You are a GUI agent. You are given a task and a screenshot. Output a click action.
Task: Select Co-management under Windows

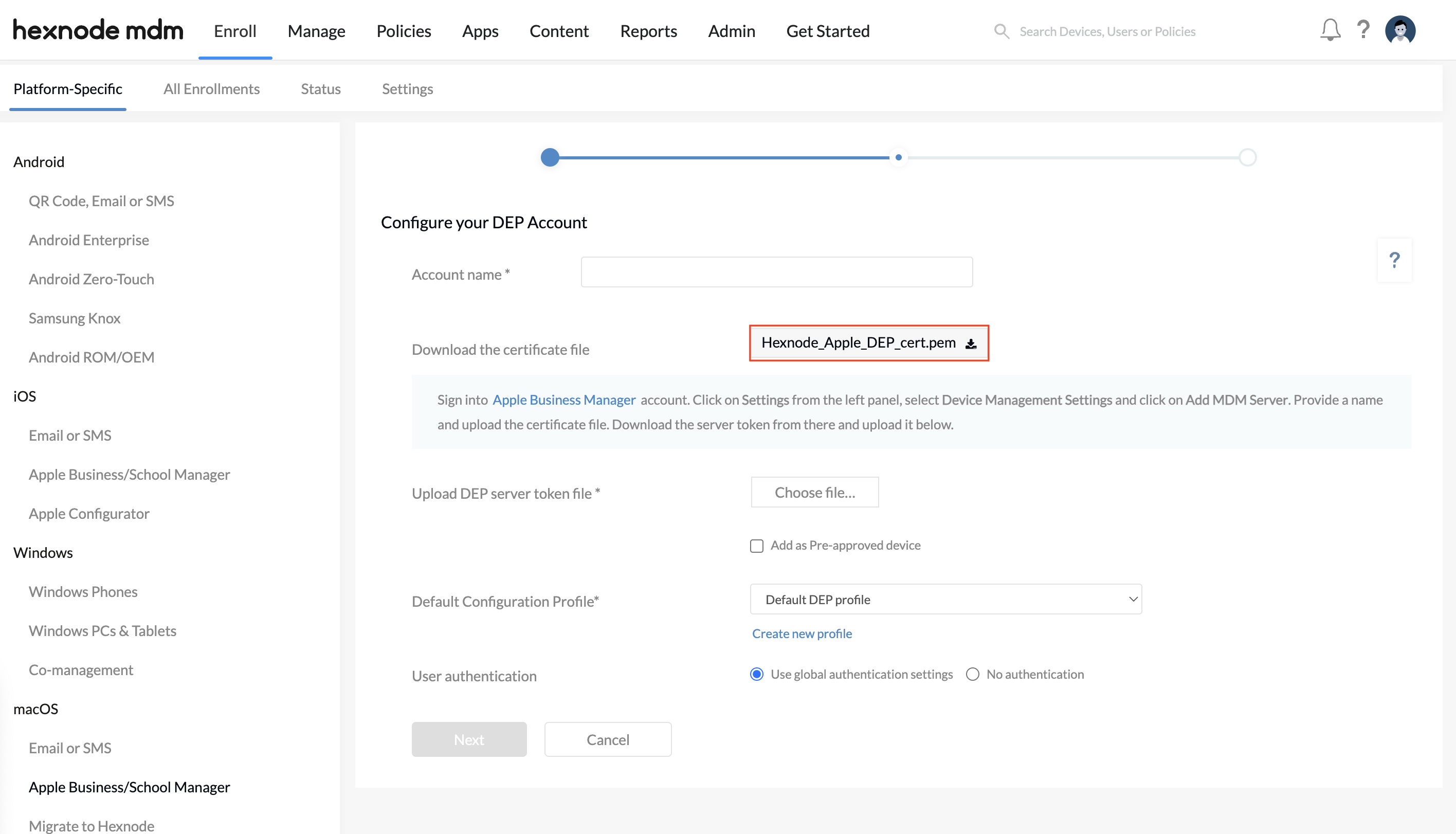coord(81,669)
